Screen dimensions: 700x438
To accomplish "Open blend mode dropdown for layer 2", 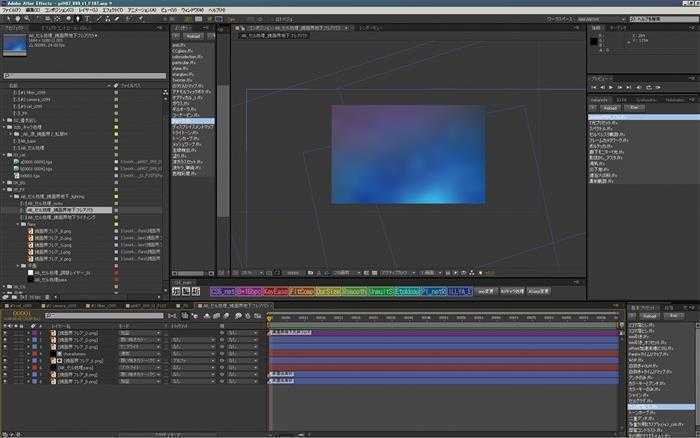I will [x=139, y=340].
